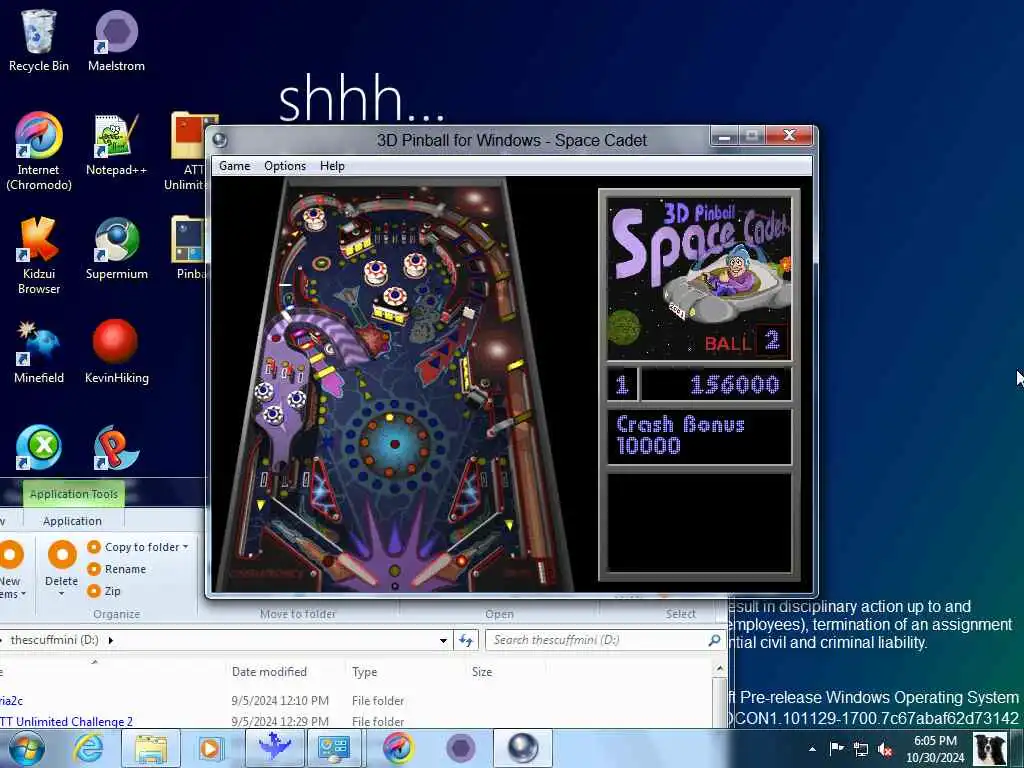The image size is (1024, 768).
Task: Refresh the Explorer folder view
Action: (466, 640)
